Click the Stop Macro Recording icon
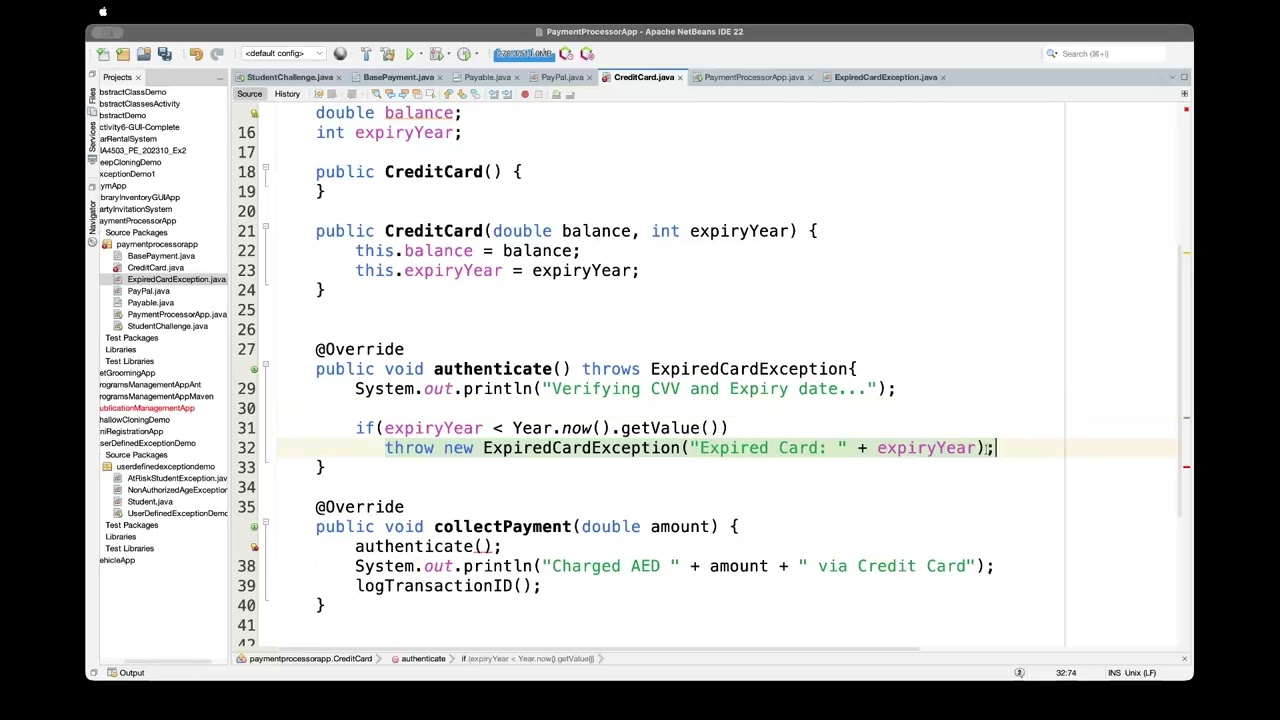This screenshot has width=1280, height=720. pos(539,94)
